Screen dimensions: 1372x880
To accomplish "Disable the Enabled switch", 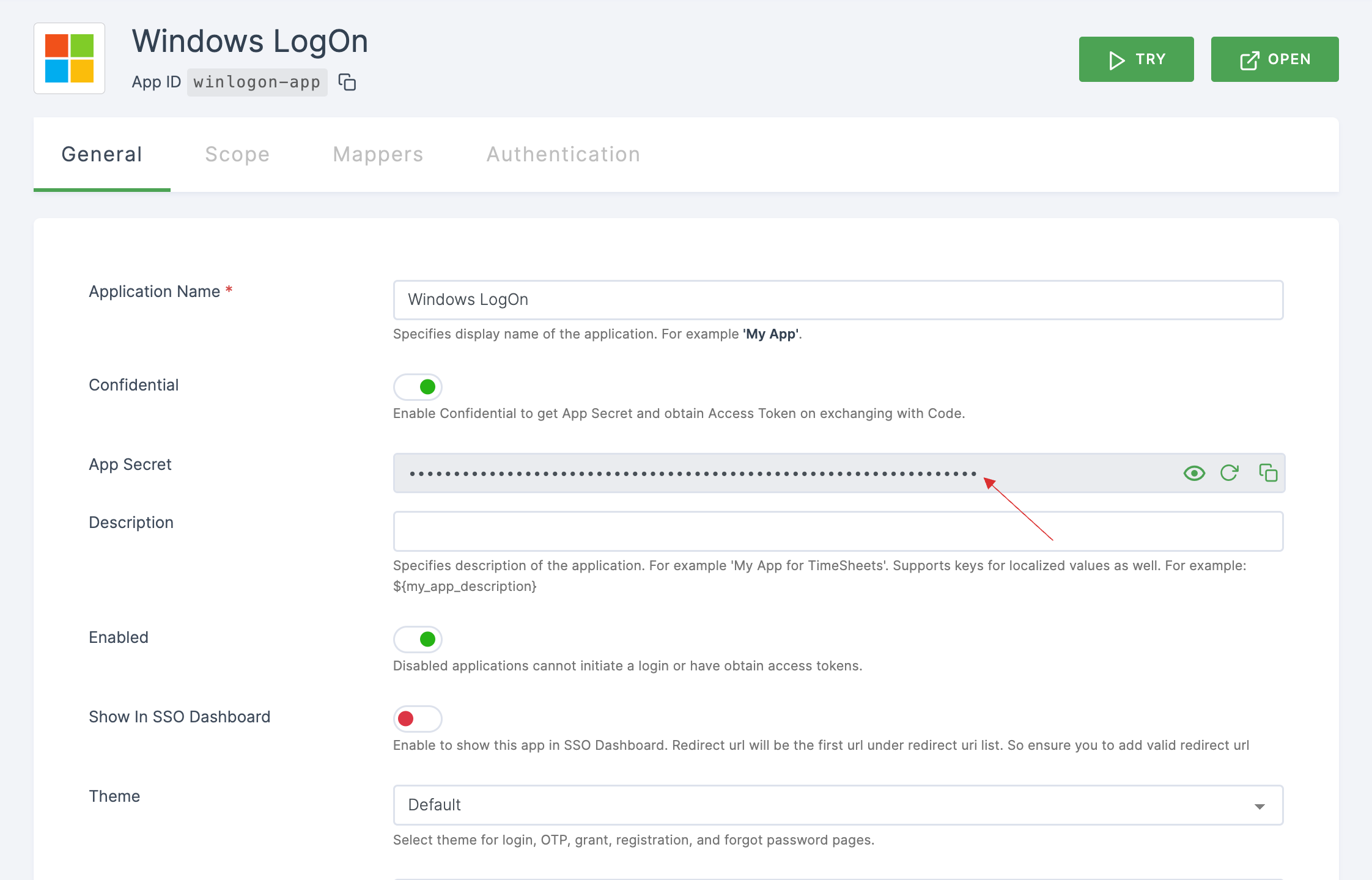I will (418, 639).
